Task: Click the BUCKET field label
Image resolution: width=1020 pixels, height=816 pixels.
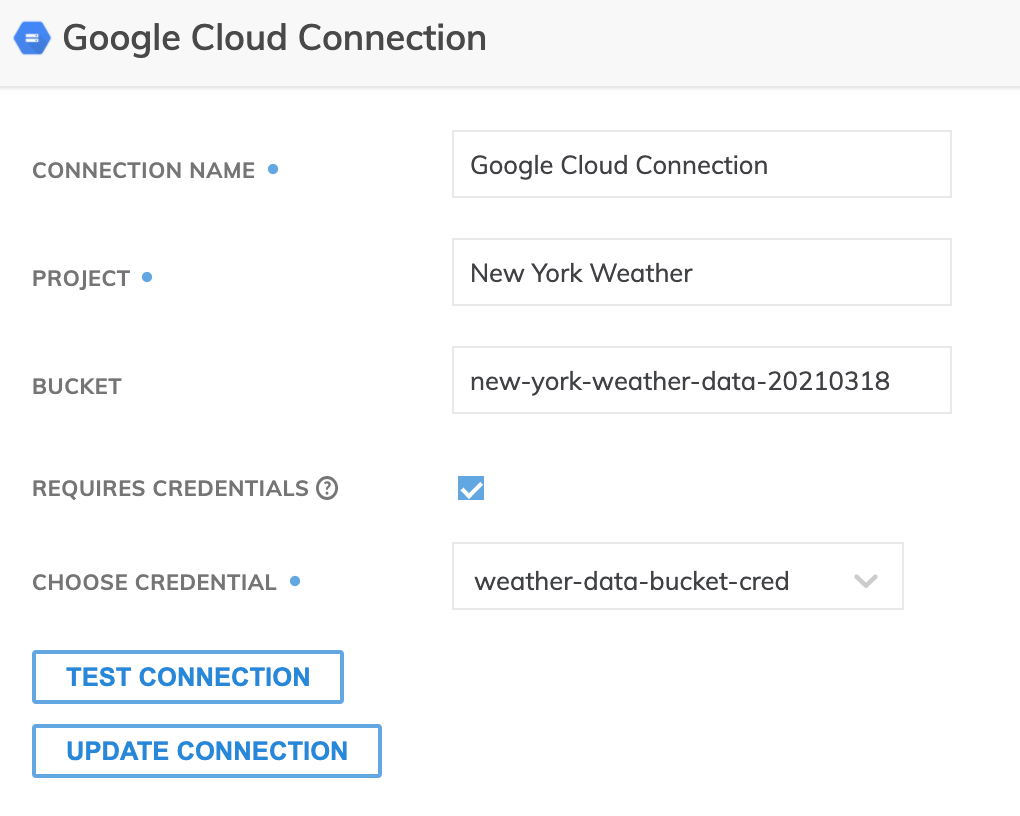Action: (x=77, y=387)
